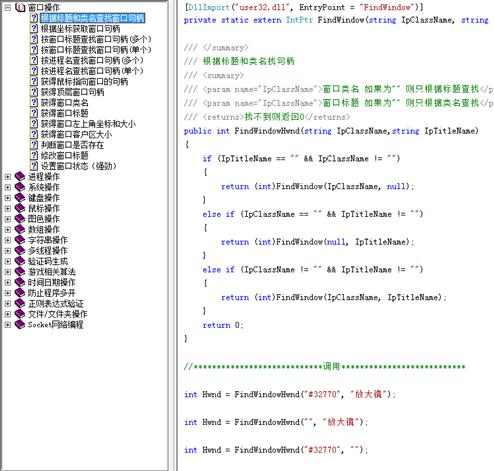Click the help page icon for 获得顶层窗口句柄
Image resolution: width=494 pixels, height=471 pixels.
point(34,92)
